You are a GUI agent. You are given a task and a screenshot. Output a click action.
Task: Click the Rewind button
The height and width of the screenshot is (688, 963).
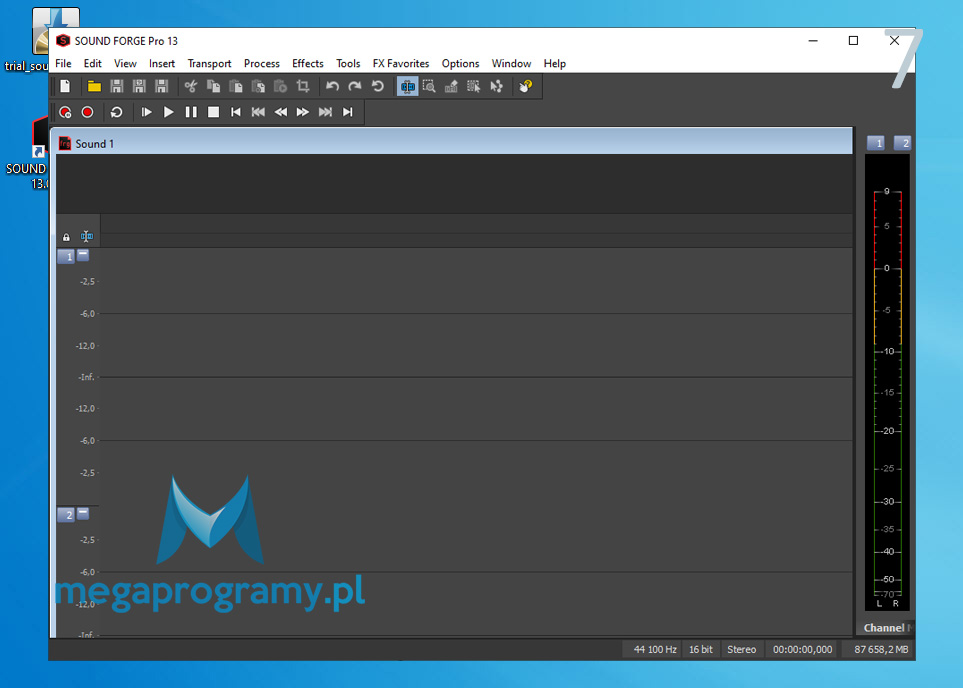point(281,112)
